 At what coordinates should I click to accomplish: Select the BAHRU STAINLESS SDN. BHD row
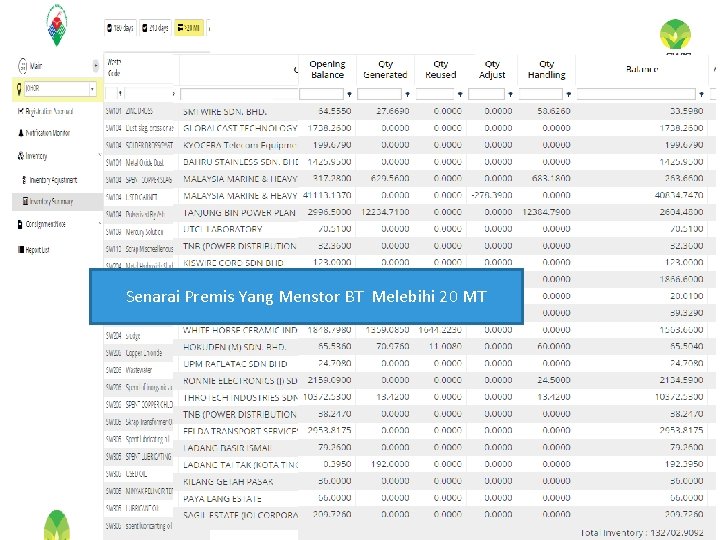click(410, 162)
